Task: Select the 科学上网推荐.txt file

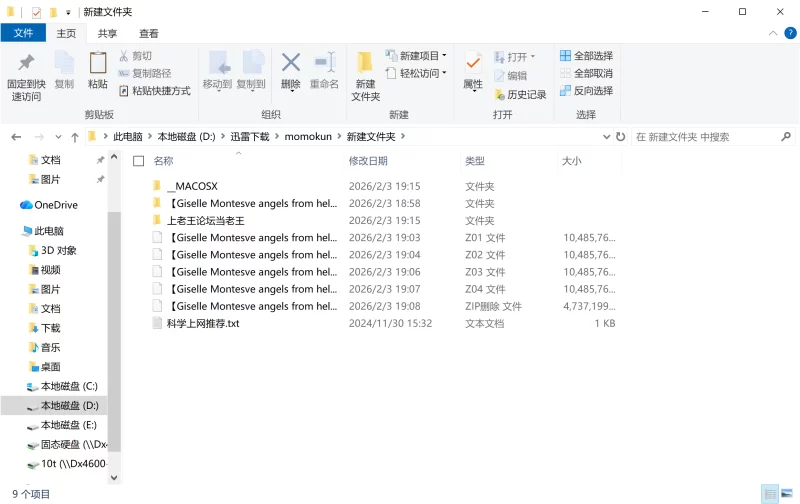Action: click(x=196, y=323)
